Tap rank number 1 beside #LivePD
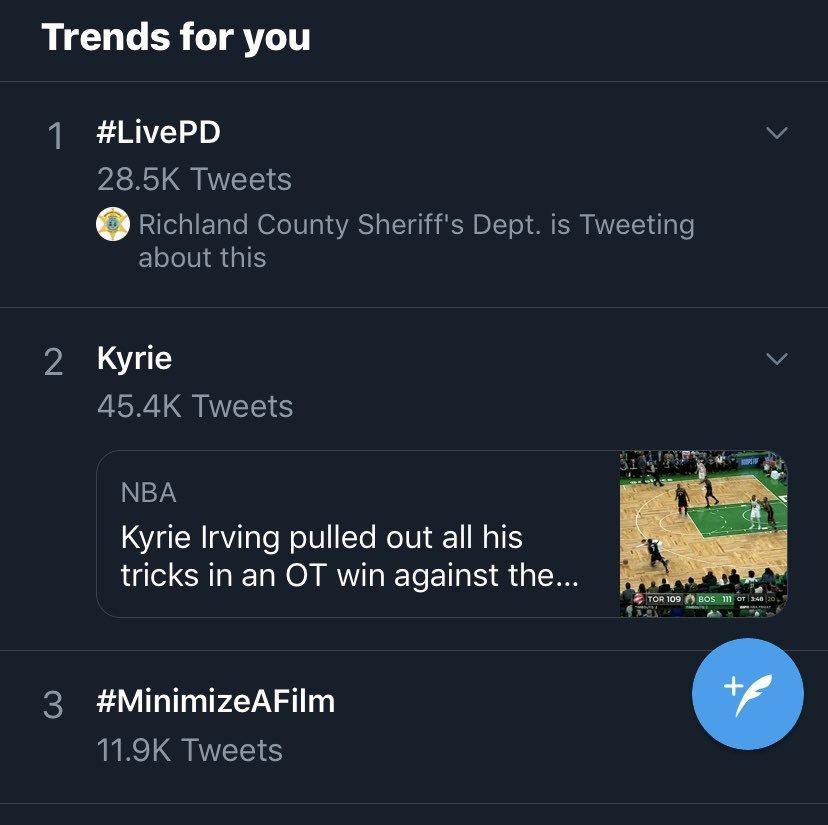 pyautogui.click(x=56, y=136)
